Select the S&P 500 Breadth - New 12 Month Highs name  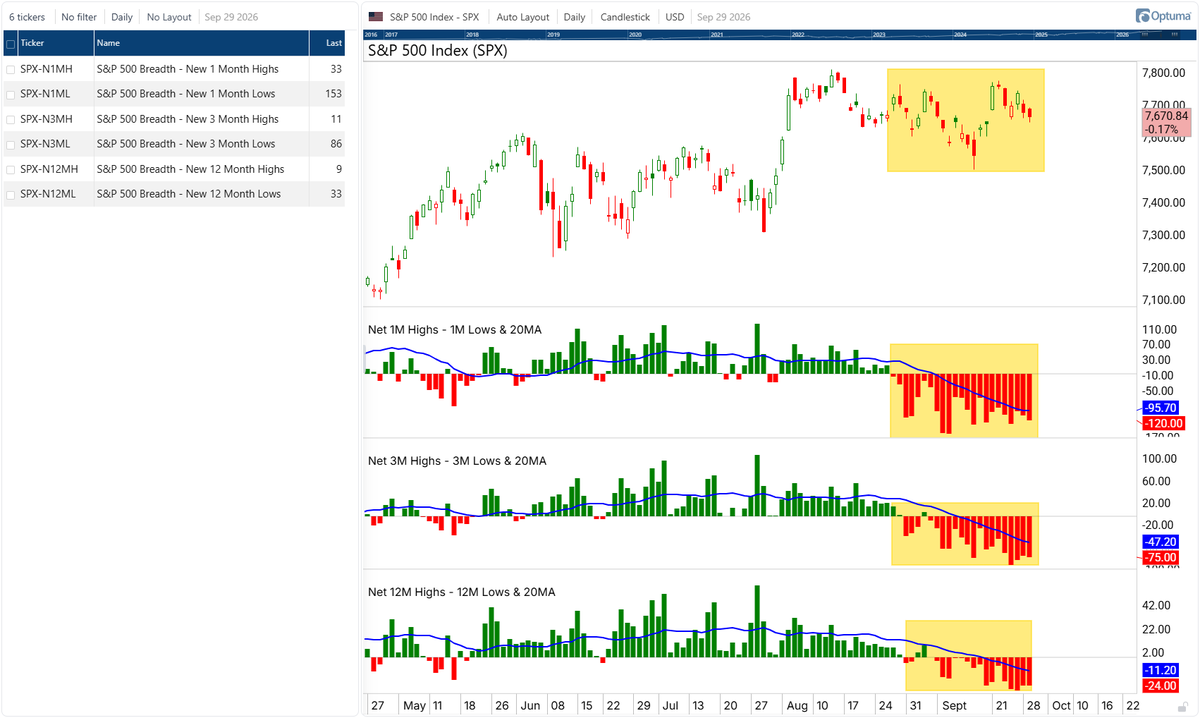[190, 169]
